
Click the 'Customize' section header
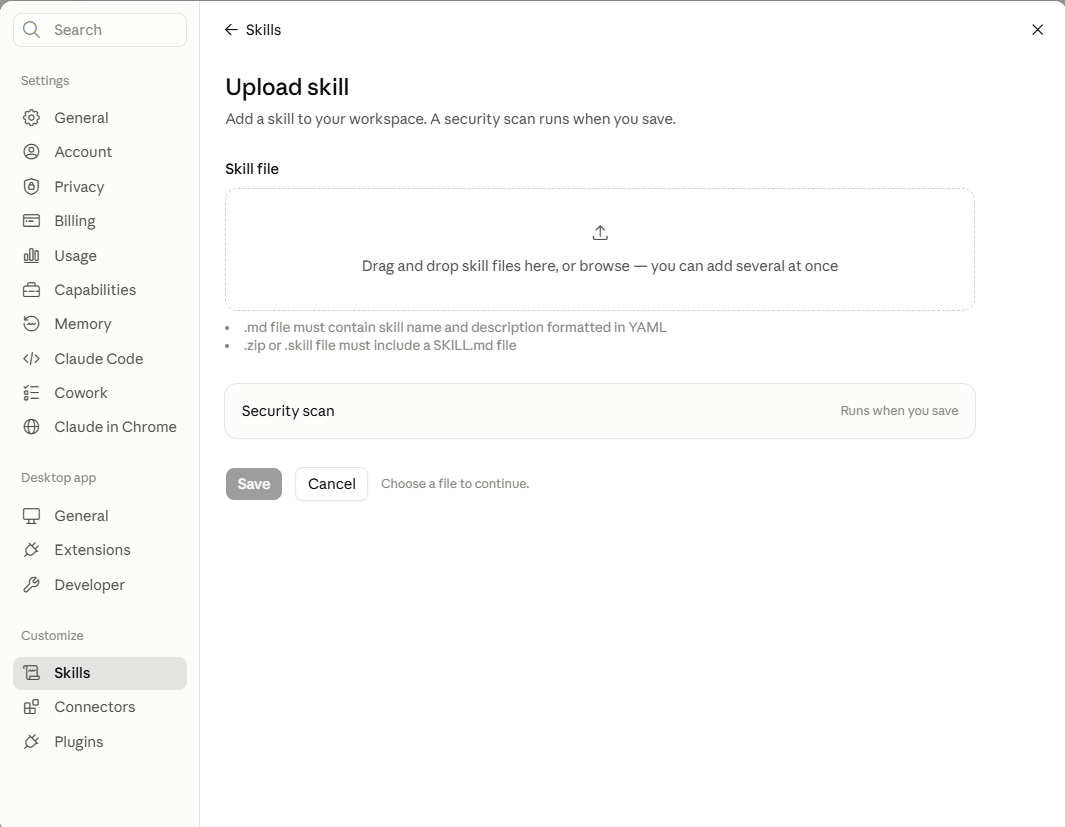pyautogui.click(x=52, y=636)
